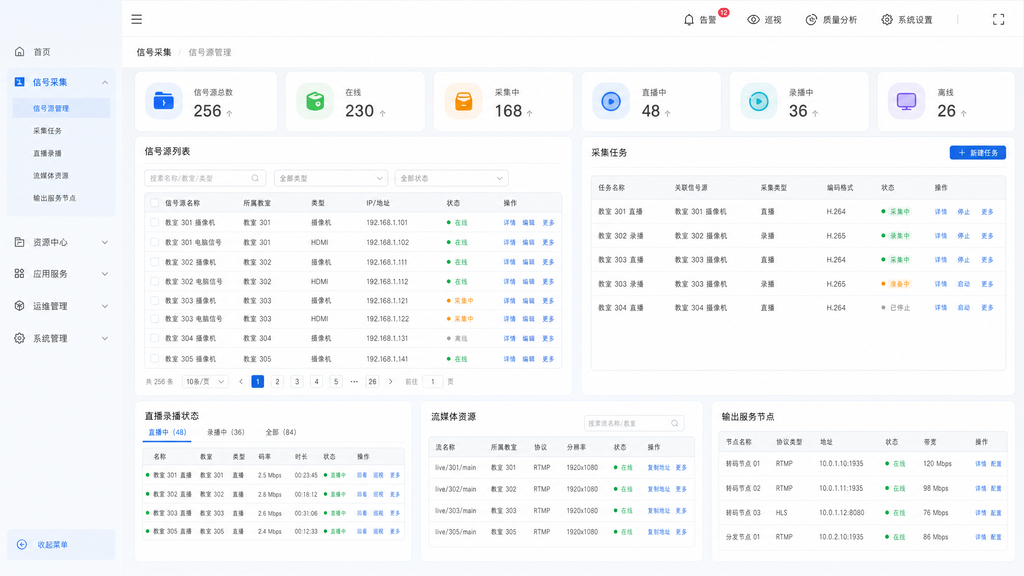Click the 信号采集 sidebar icon

point(20,82)
